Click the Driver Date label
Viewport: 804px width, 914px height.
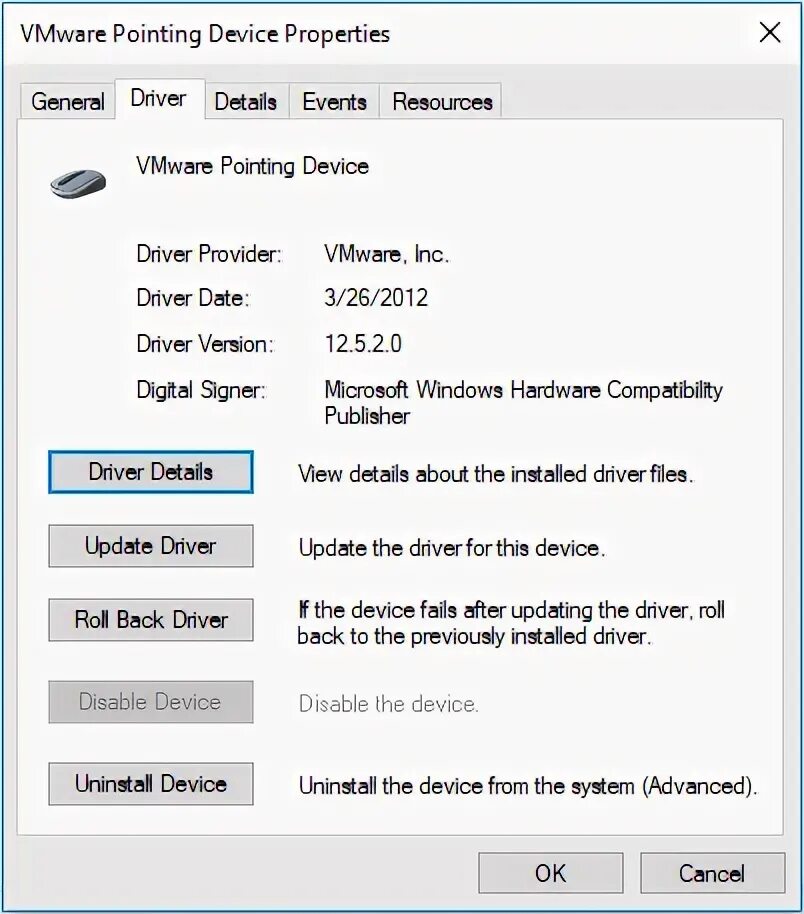coord(193,298)
